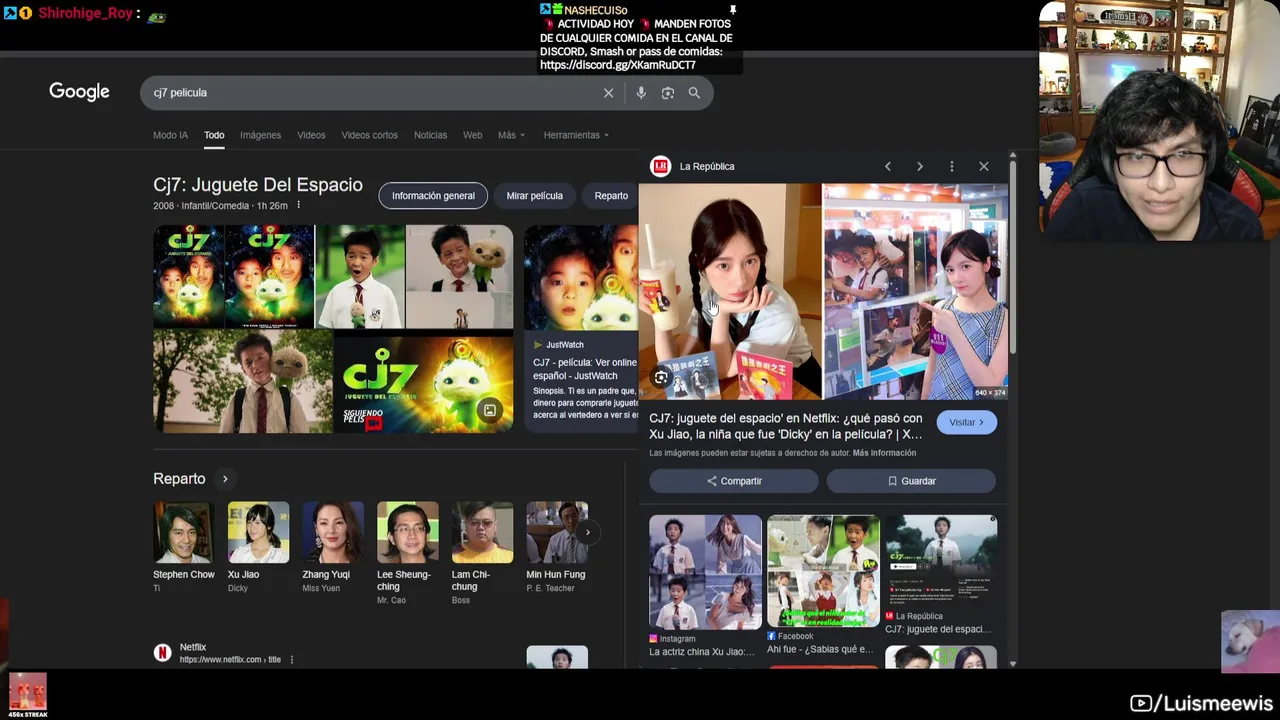Click Cj7: Juguete Del Espacio title
This screenshot has width=1280, height=720.
point(258,185)
